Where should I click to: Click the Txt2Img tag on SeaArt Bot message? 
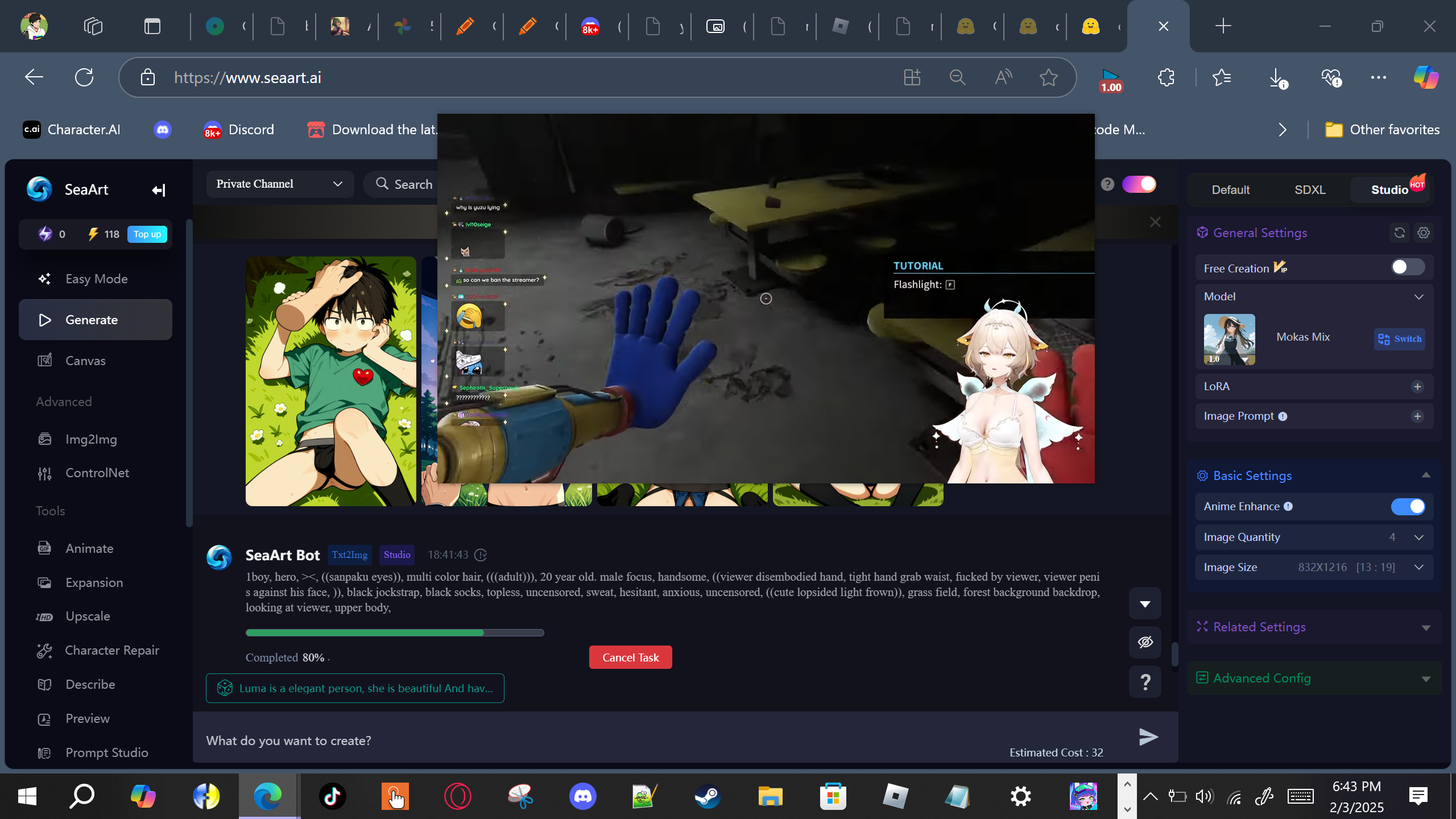[x=350, y=555]
